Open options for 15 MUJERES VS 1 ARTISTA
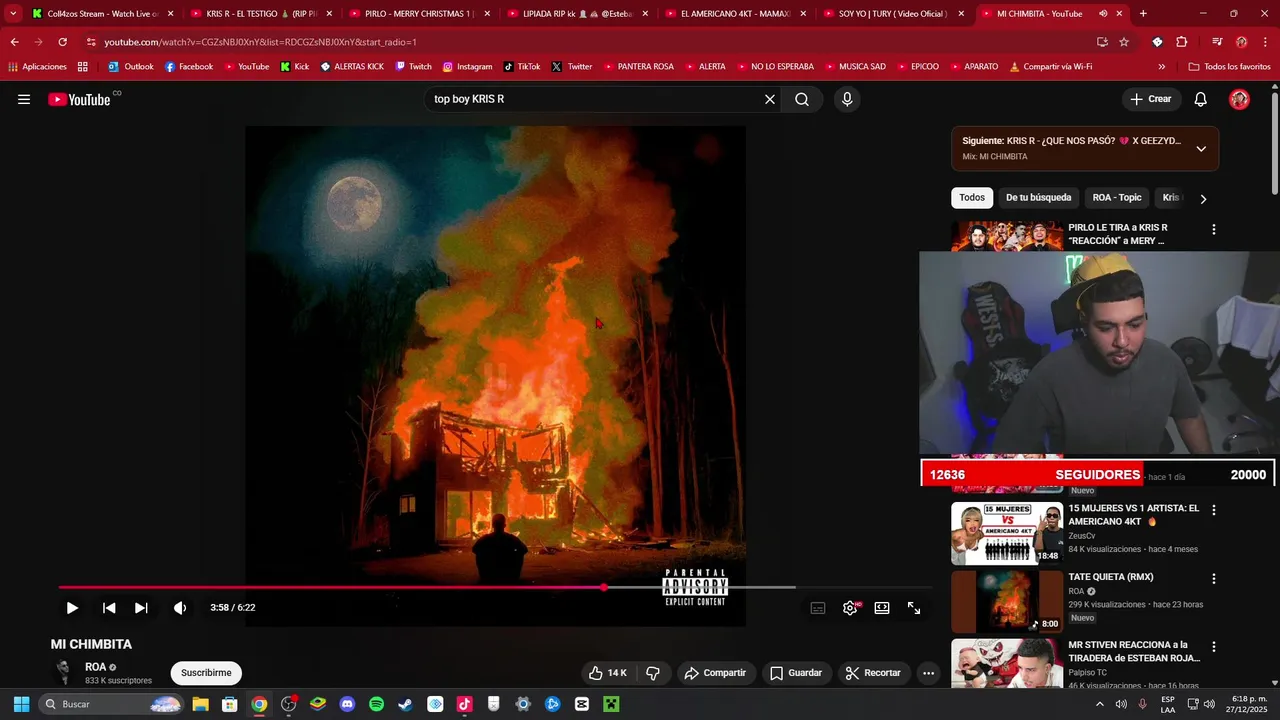1280x720 pixels. (x=1214, y=510)
